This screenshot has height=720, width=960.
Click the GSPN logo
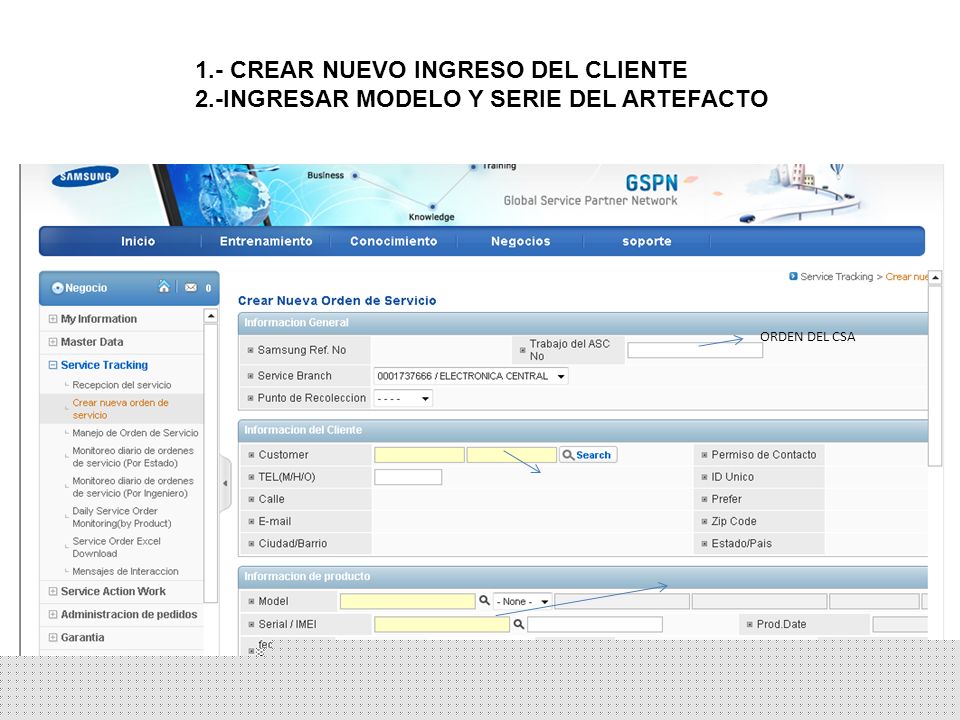tap(651, 182)
